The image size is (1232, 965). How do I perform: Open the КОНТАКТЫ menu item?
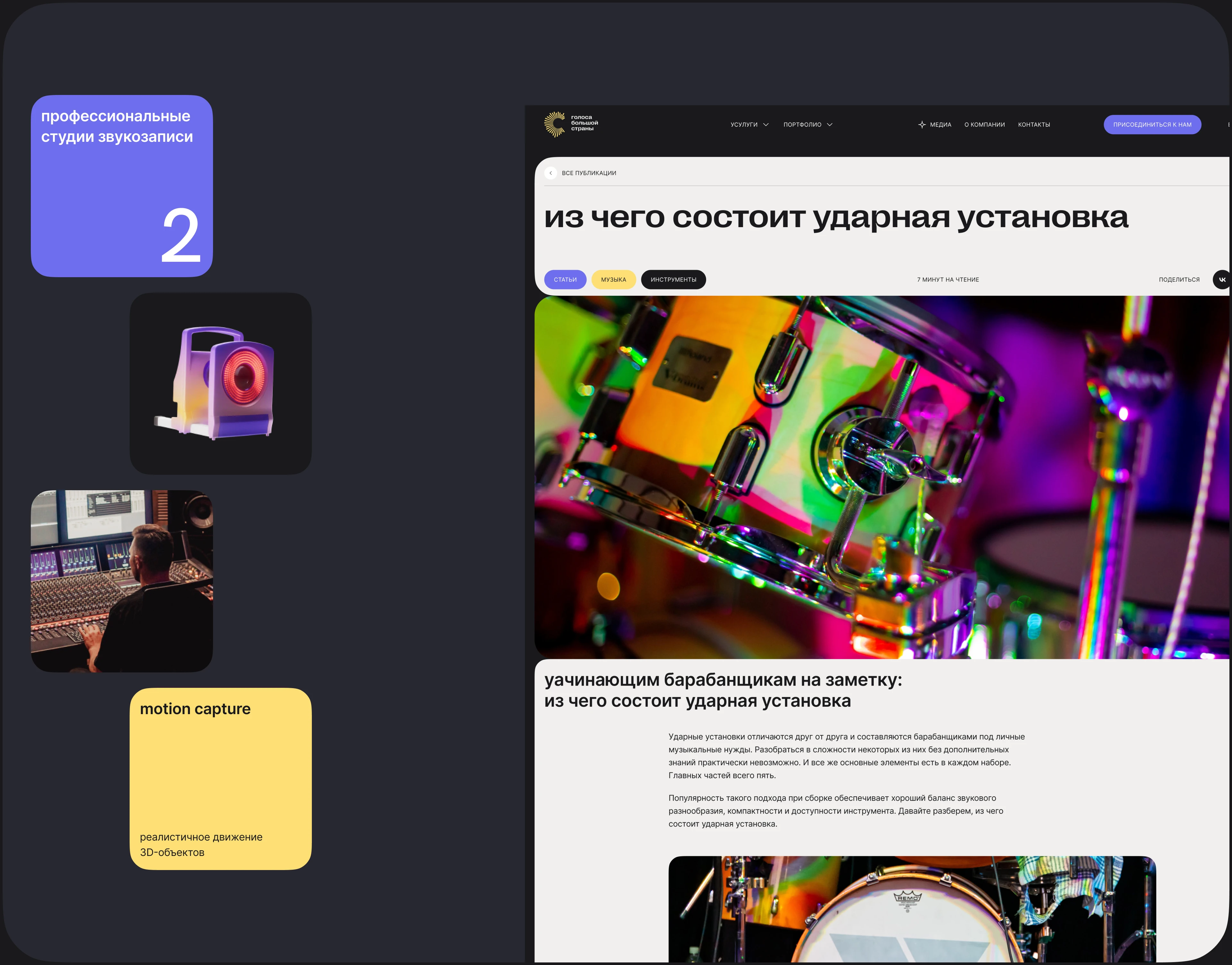pos(1034,124)
